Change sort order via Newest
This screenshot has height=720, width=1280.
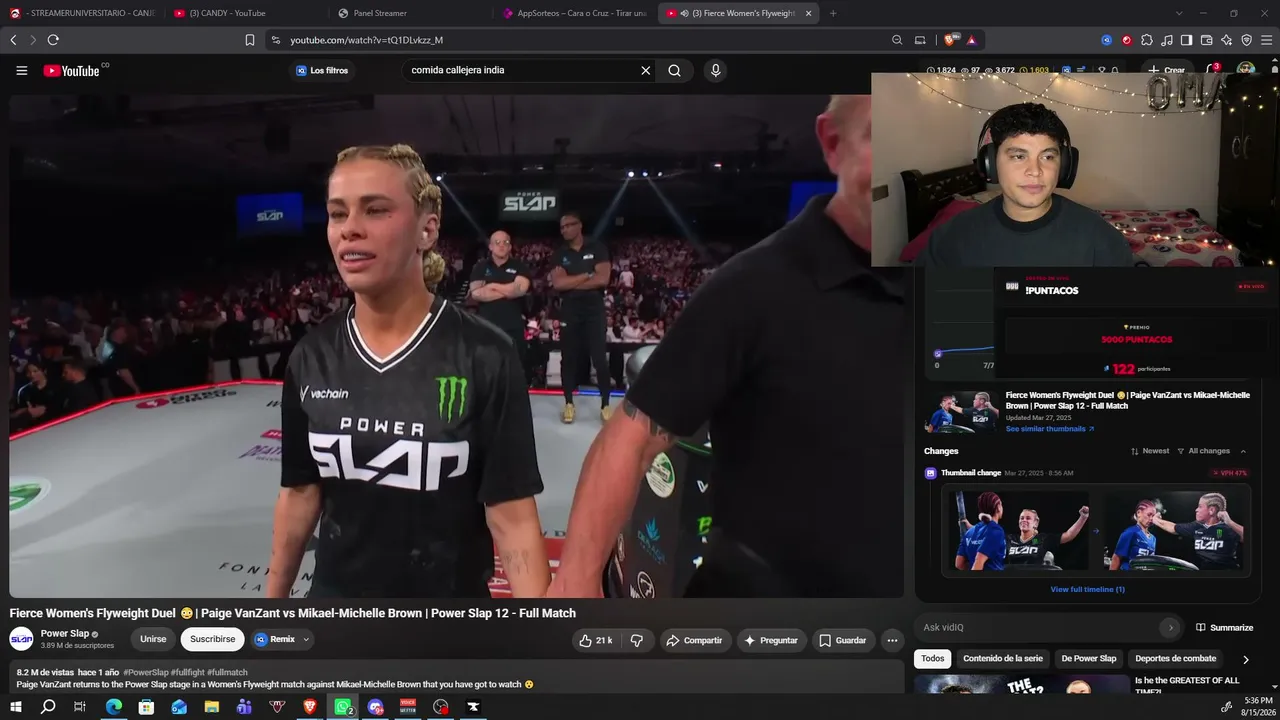point(1150,451)
